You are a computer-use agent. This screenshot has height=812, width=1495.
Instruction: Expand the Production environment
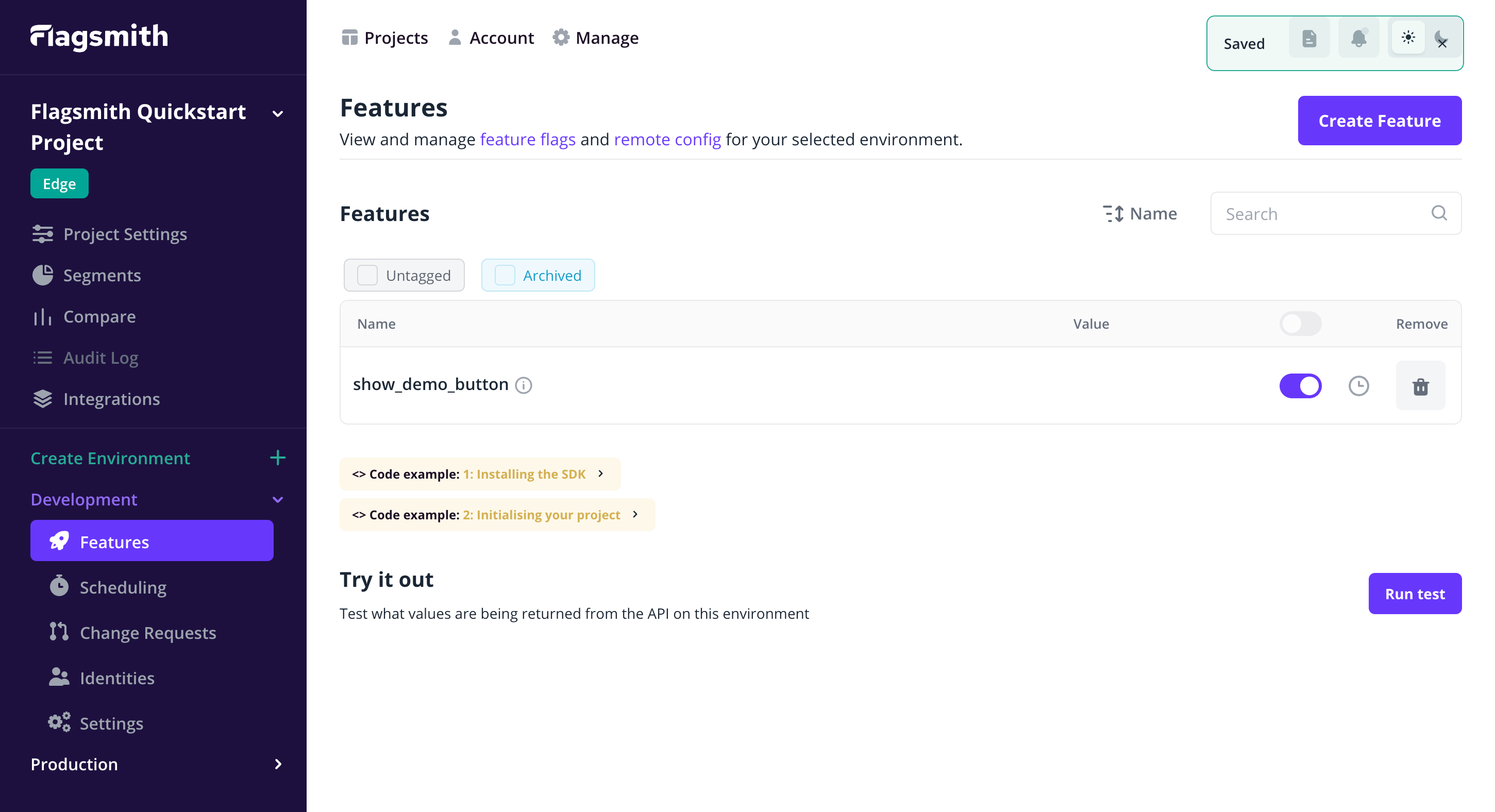pyautogui.click(x=157, y=764)
